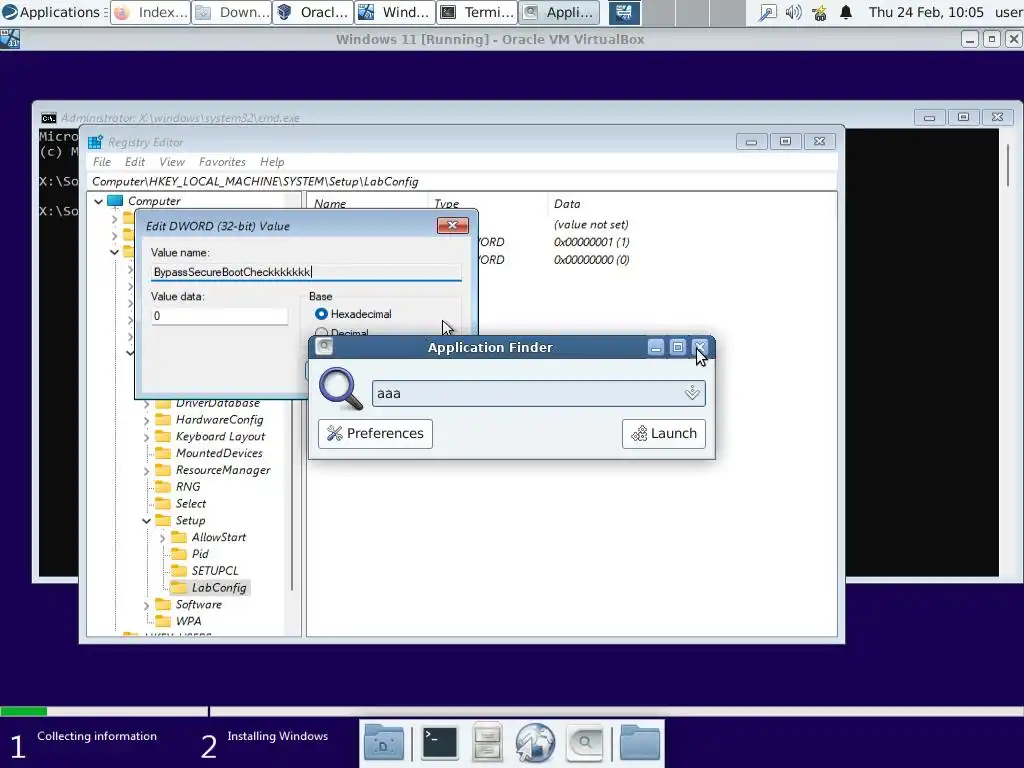Click the Value name field BypassSecureBootCheck
Viewport: 1024px width, 768px height.
306,272
